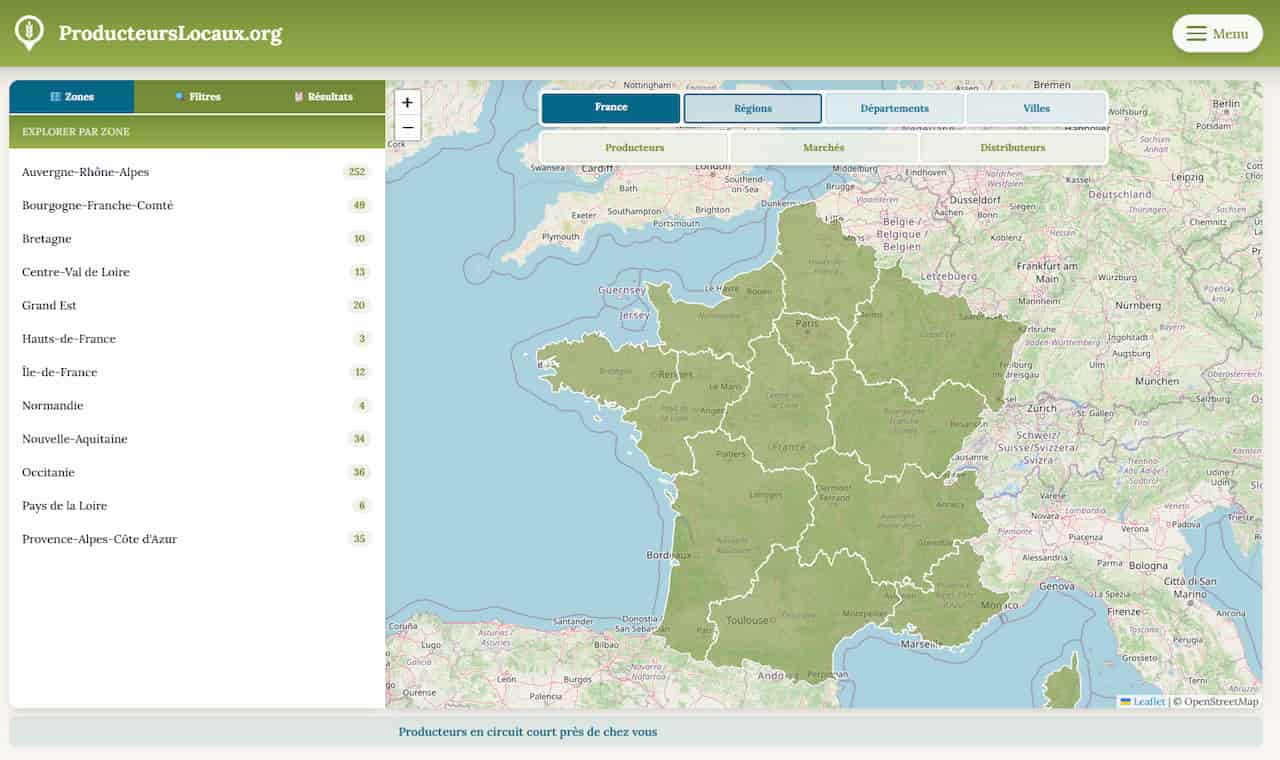Image resolution: width=1280 pixels, height=760 pixels.
Task: Open Normandie zone entry
Action: [x=197, y=405]
